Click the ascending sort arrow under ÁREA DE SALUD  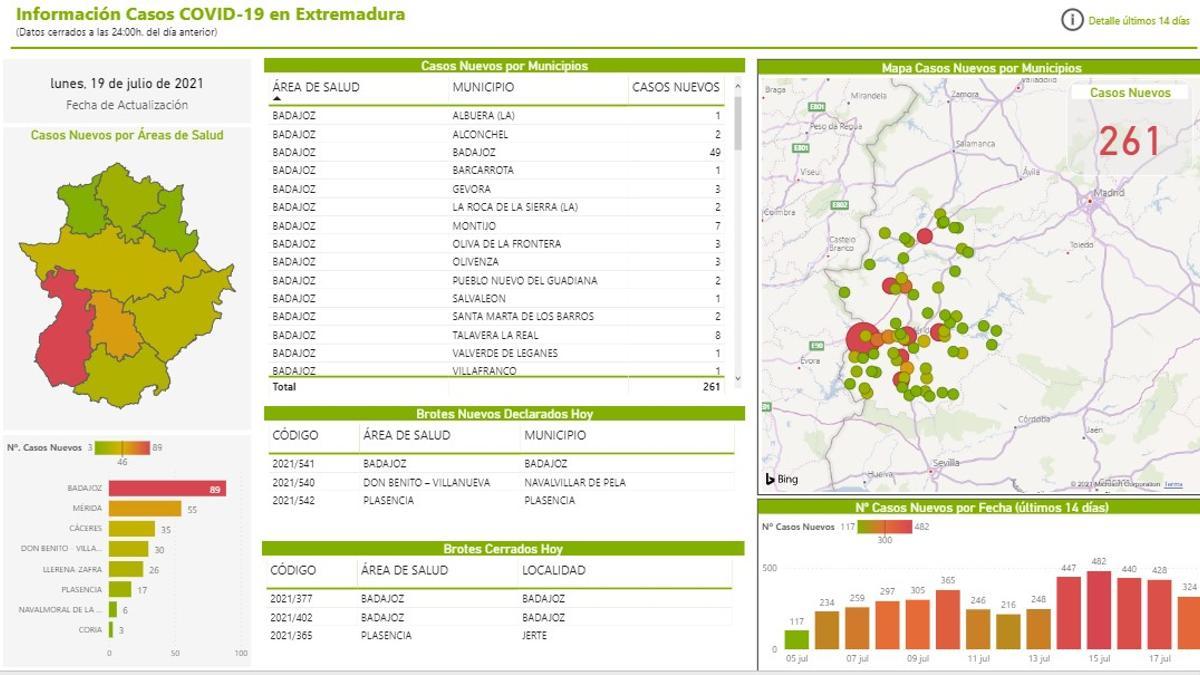[x=277, y=100]
